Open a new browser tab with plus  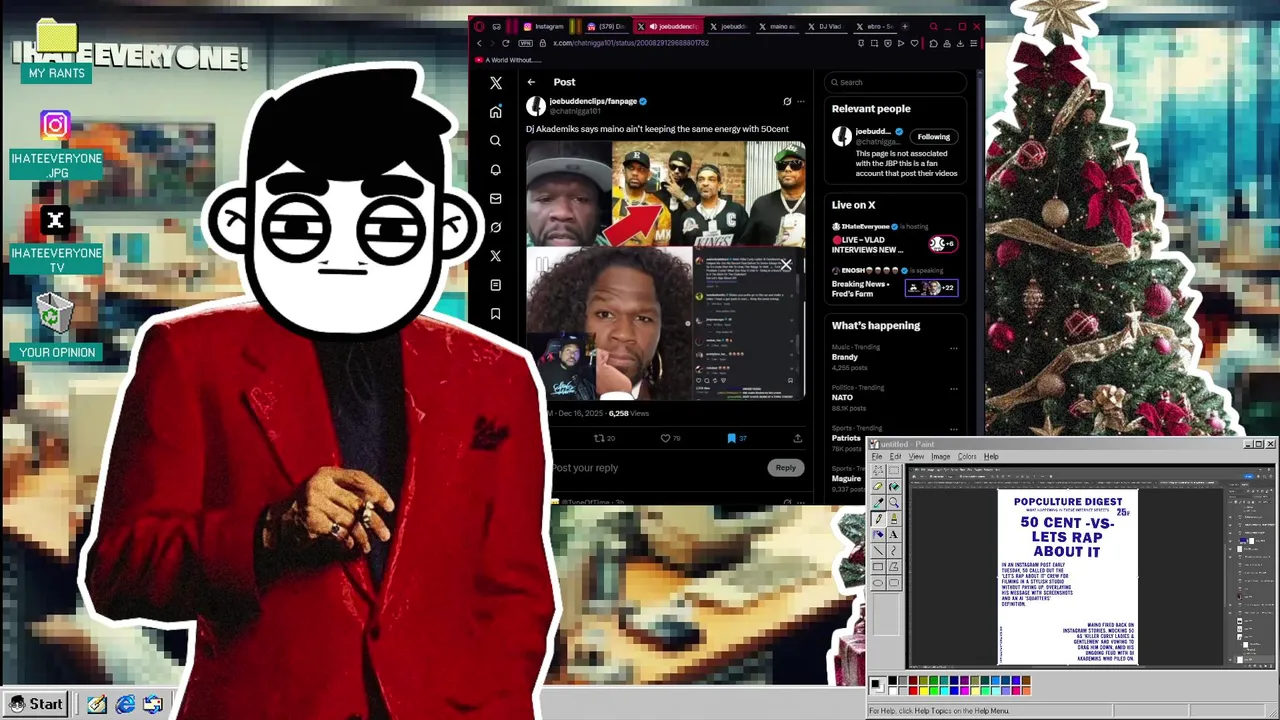[x=905, y=27]
